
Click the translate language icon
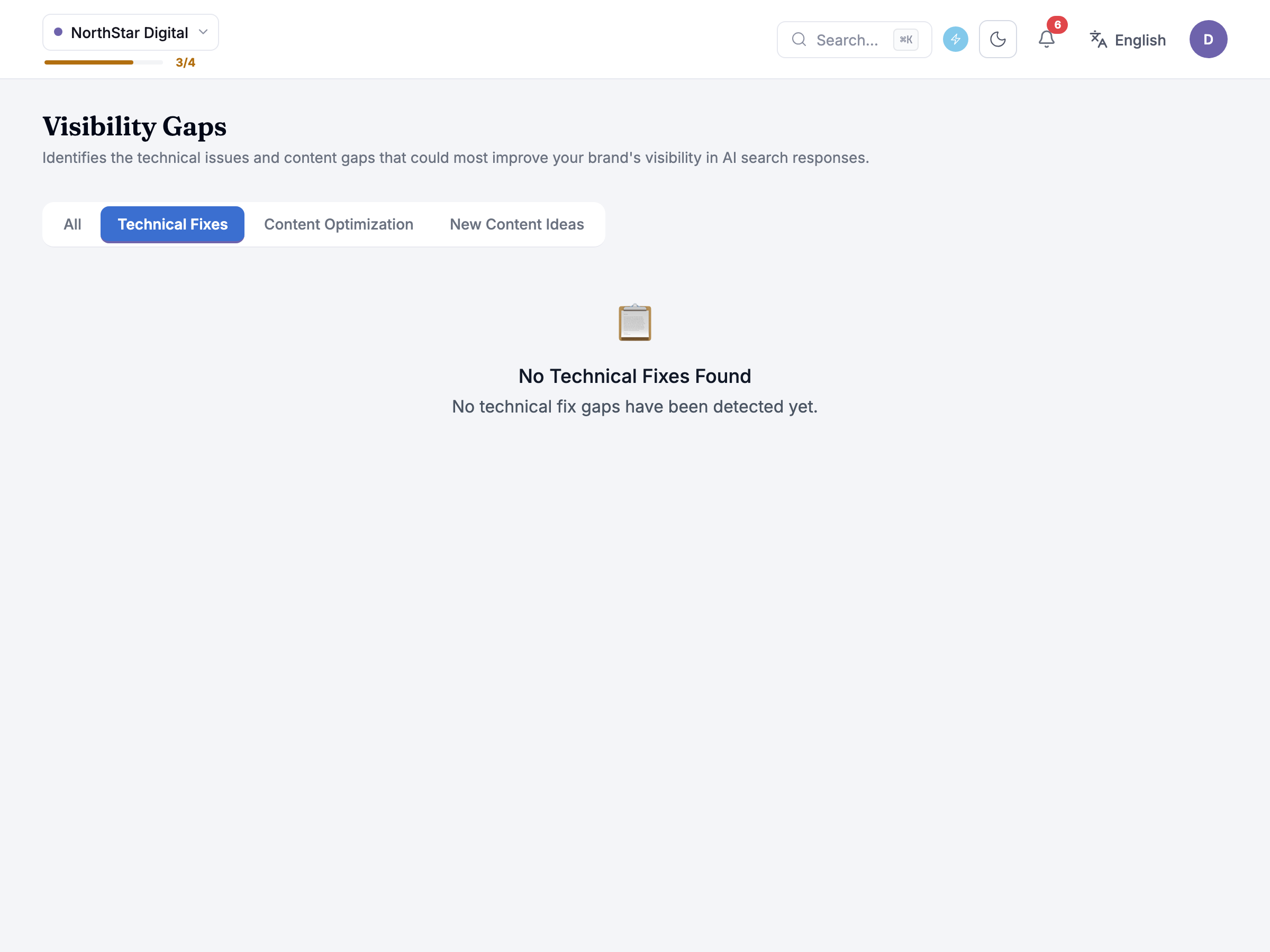click(1098, 40)
